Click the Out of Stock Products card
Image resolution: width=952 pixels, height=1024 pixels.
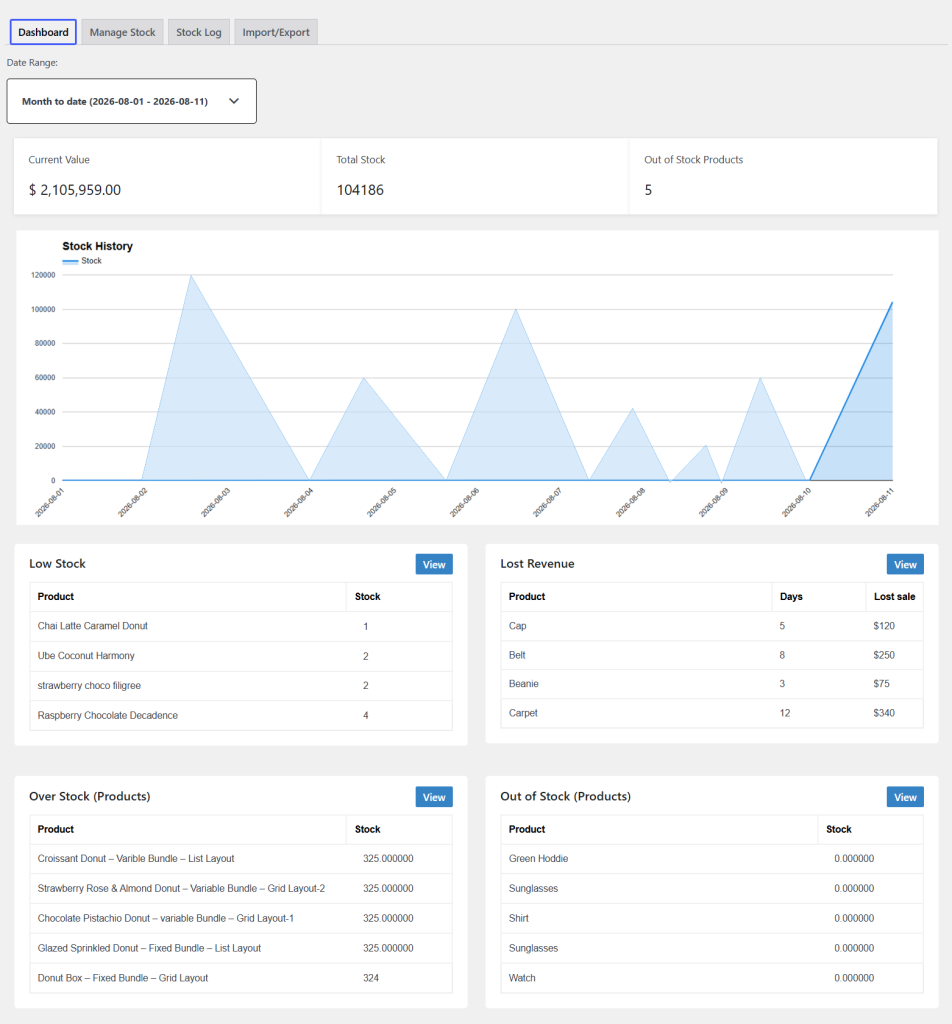pyautogui.click(x=783, y=176)
